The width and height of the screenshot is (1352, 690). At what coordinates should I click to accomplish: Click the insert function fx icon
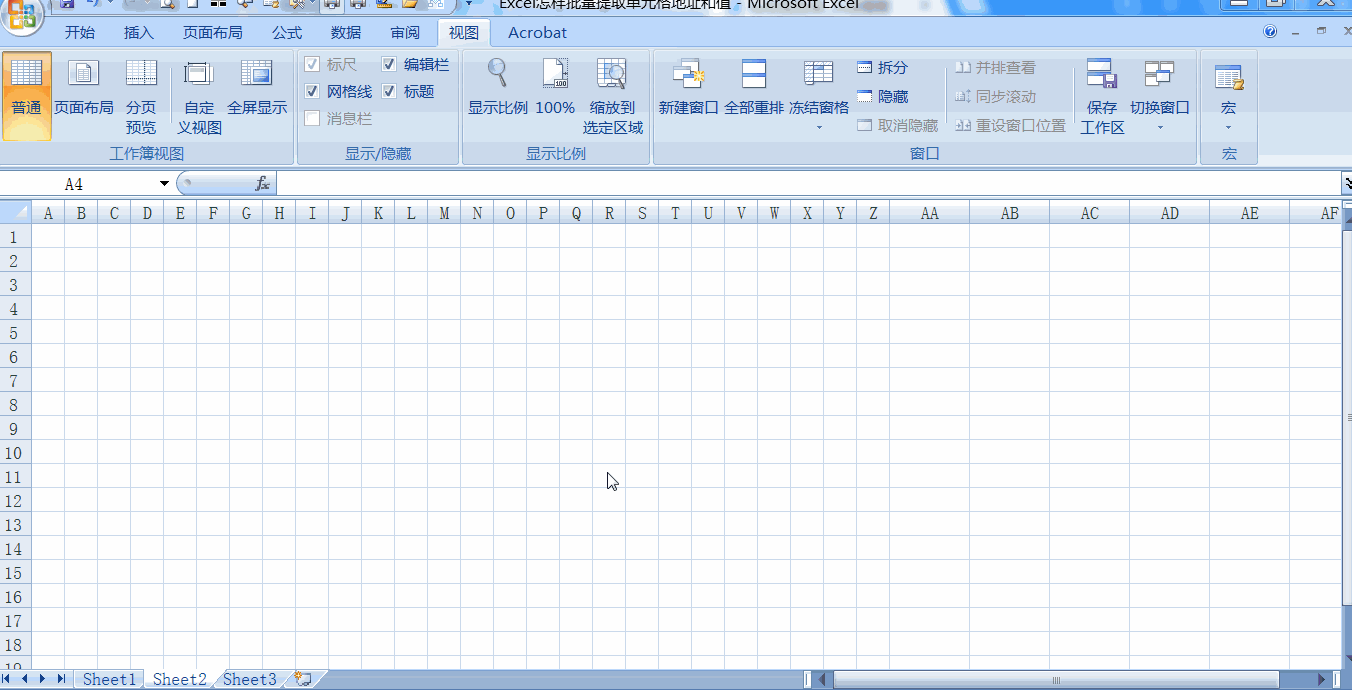click(262, 184)
